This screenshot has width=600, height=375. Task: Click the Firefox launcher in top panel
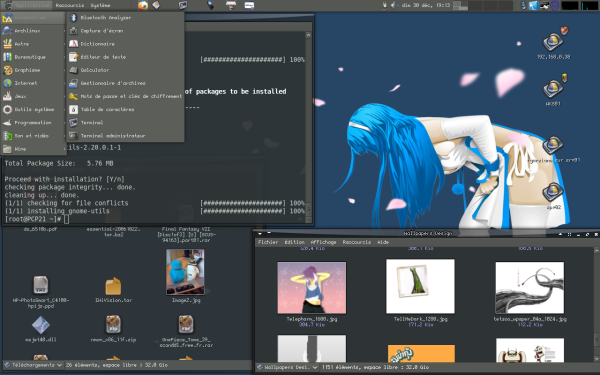point(143,5)
